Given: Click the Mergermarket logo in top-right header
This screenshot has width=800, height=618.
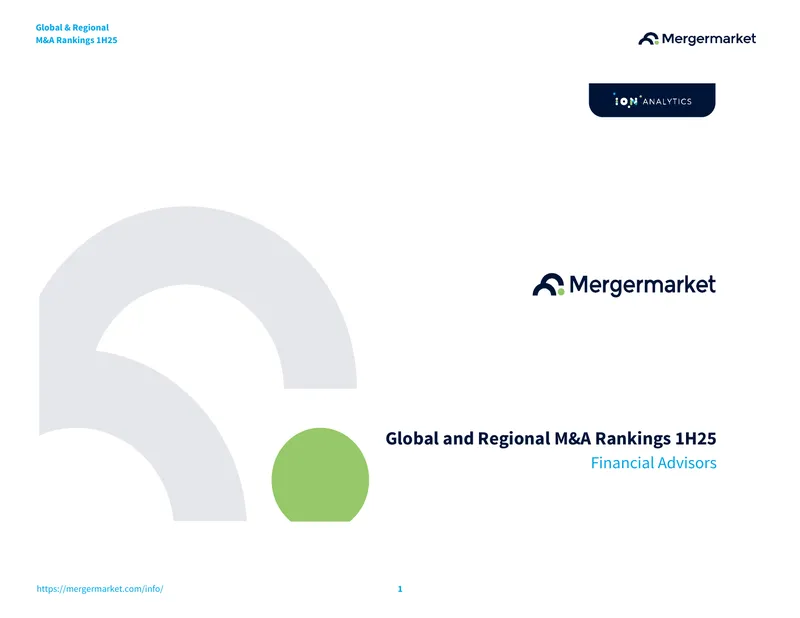Looking at the screenshot, I should 697,39.
